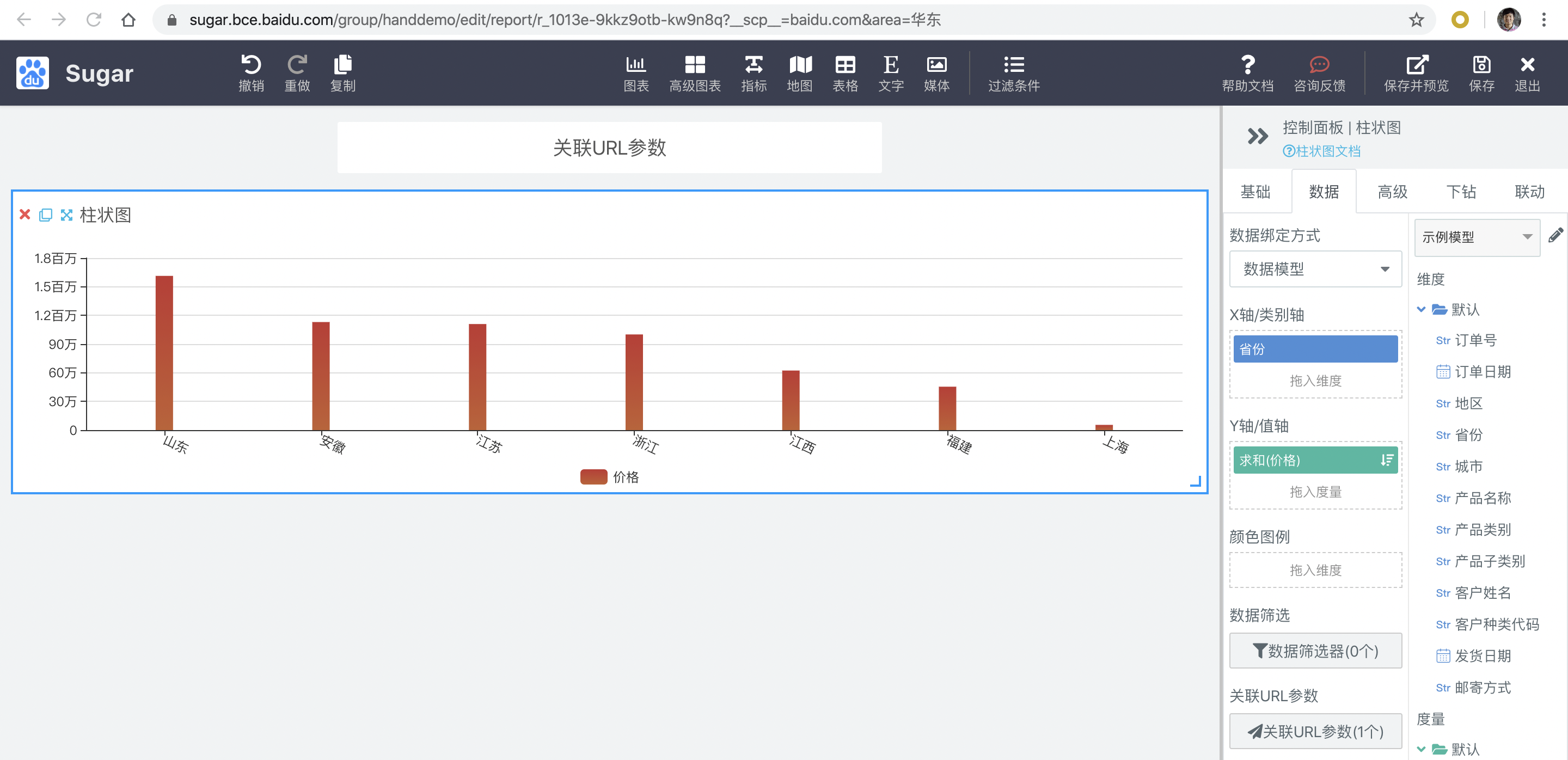Open the 示例模型 model dropdown
The image size is (1568, 760).
pyautogui.click(x=1477, y=237)
